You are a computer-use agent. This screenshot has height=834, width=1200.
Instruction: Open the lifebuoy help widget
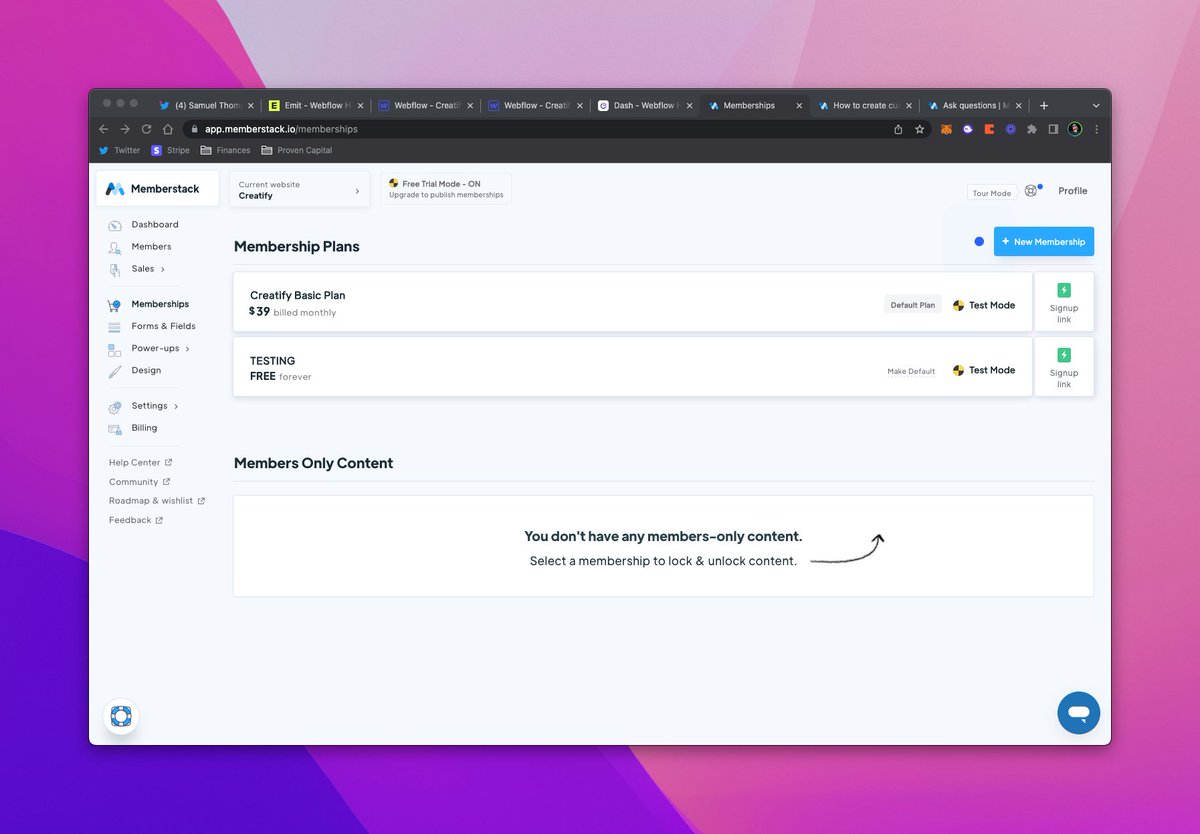point(121,716)
